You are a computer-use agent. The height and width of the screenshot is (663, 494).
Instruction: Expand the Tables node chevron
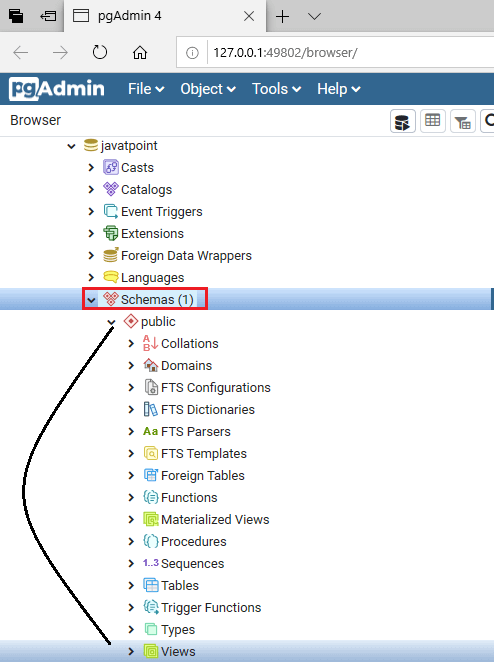pos(131,585)
